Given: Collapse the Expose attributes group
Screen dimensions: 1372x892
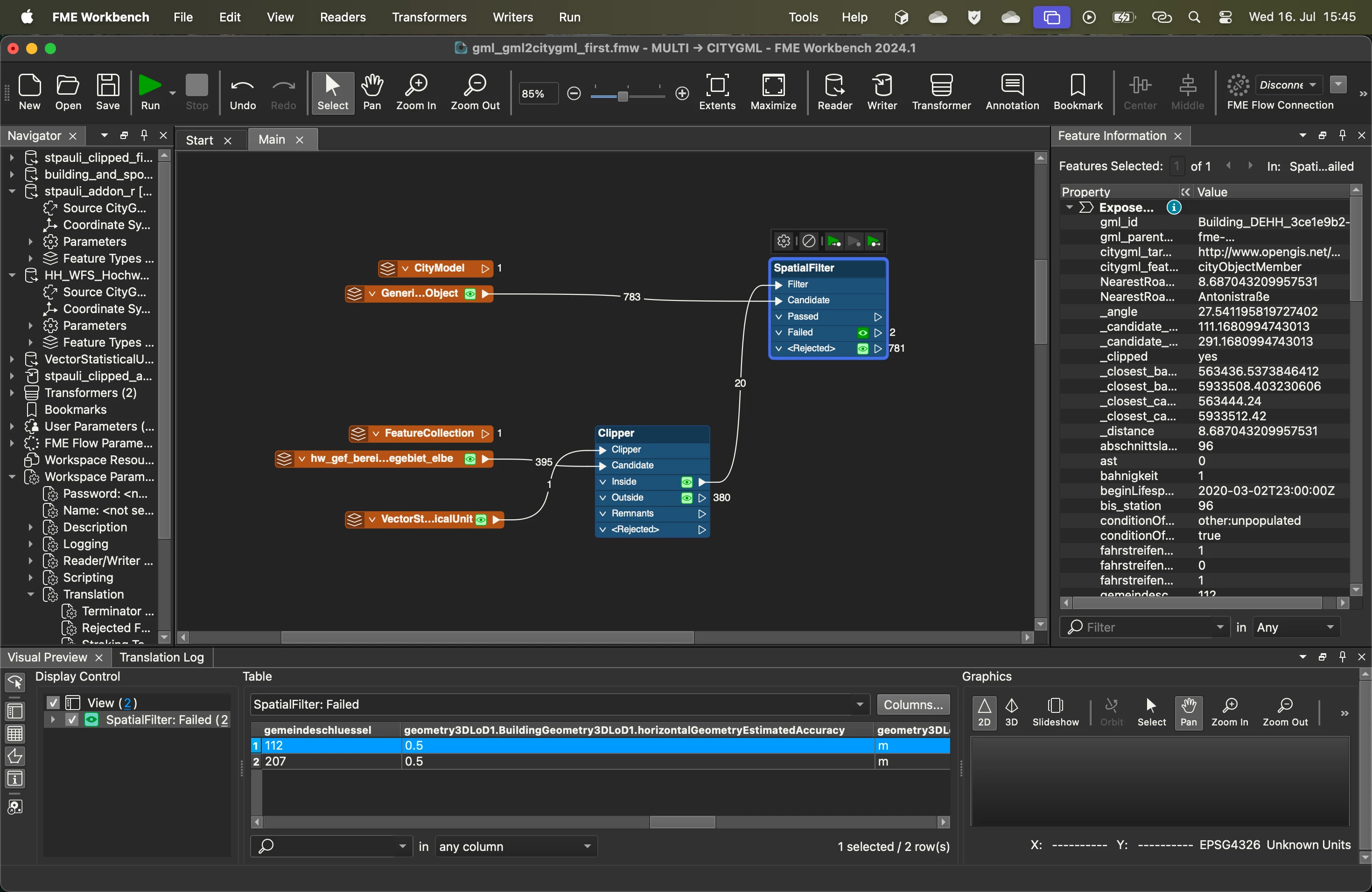Looking at the screenshot, I should [x=1069, y=208].
